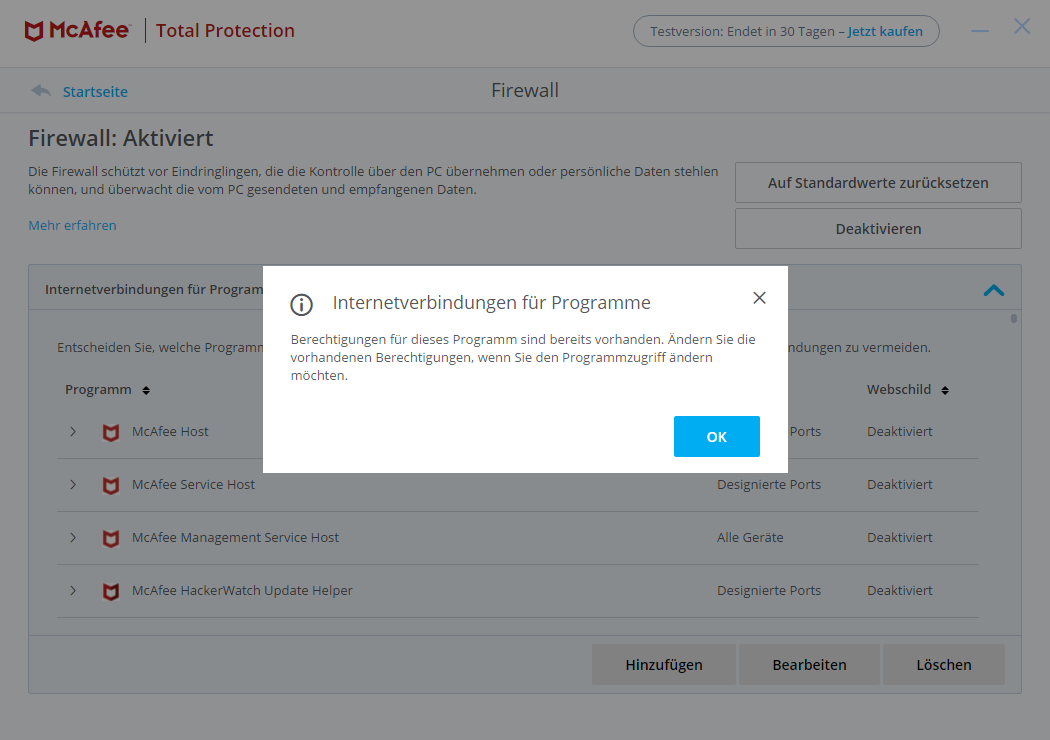Click Bearbeiten button

click(x=809, y=665)
